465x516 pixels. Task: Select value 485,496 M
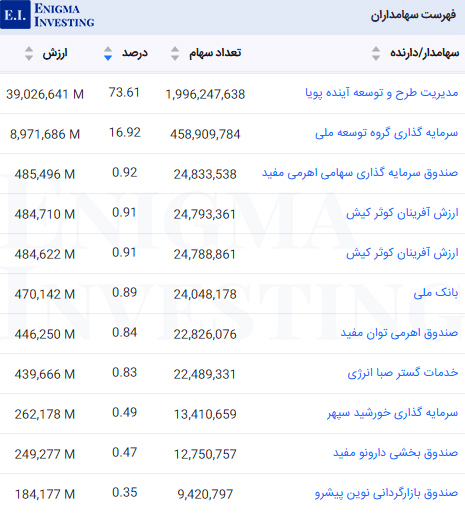[45, 174]
